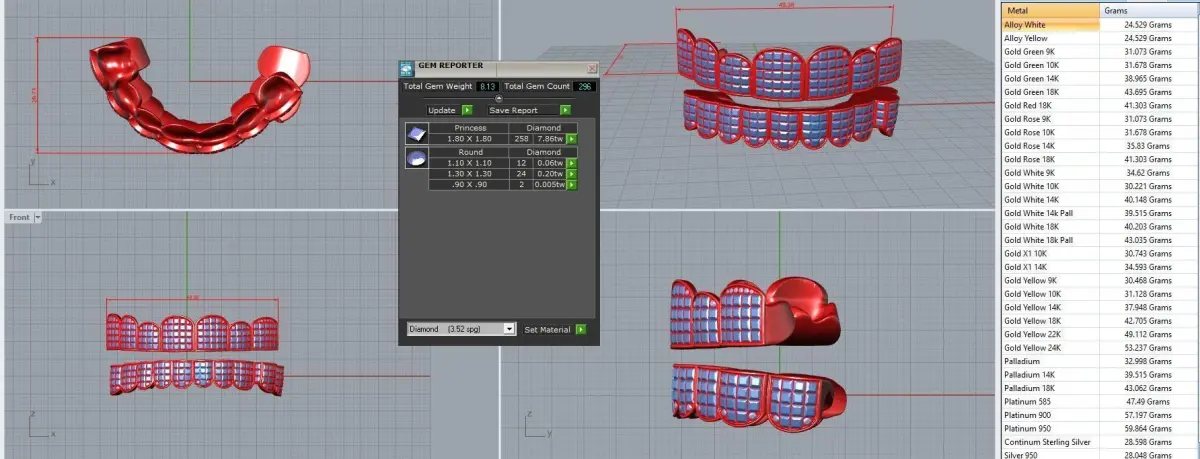Select the Gold Yellow 9K row
Image resolution: width=1200 pixels, height=459 pixels.
[1100, 281]
